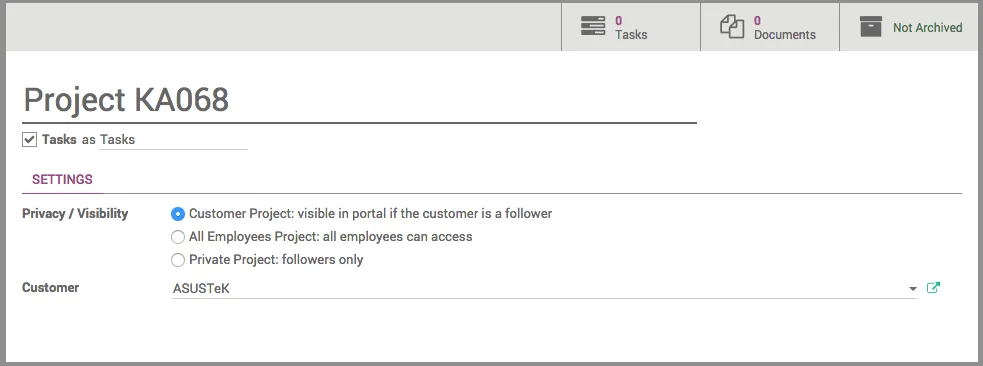The width and height of the screenshot is (983, 366).
Task: Switch to the SETTINGS tab
Action: click(x=62, y=179)
